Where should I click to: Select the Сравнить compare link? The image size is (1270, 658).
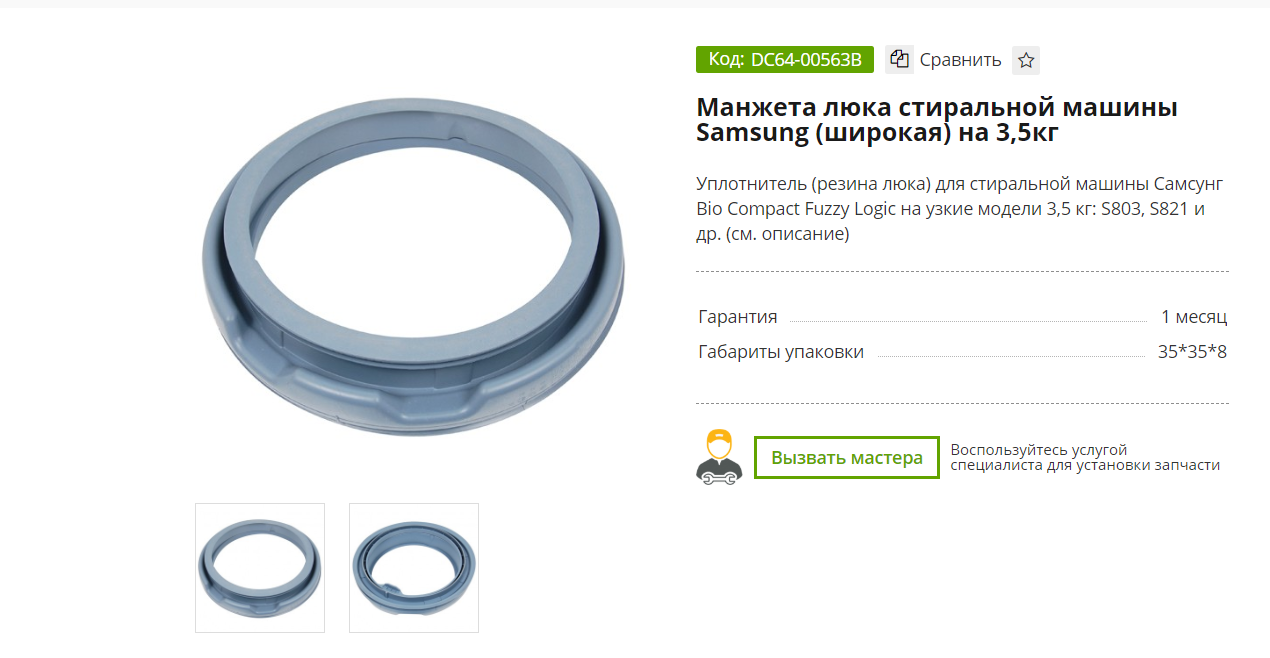960,60
